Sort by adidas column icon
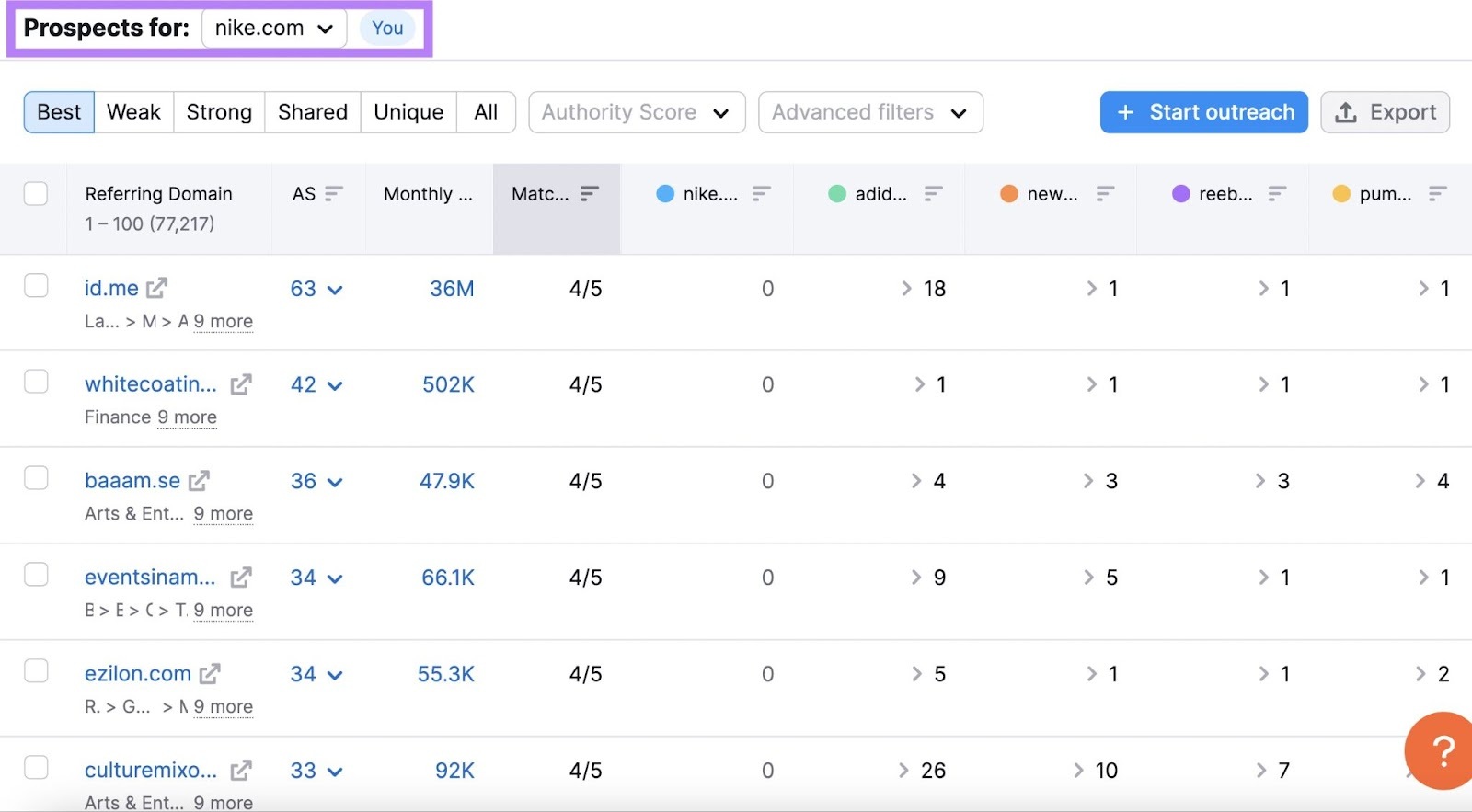This screenshot has width=1472, height=812. (934, 193)
